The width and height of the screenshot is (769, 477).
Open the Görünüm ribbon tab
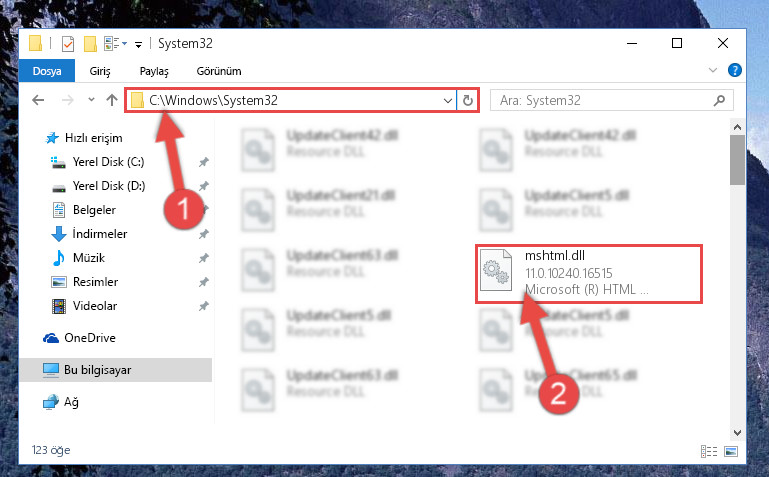pyautogui.click(x=219, y=71)
